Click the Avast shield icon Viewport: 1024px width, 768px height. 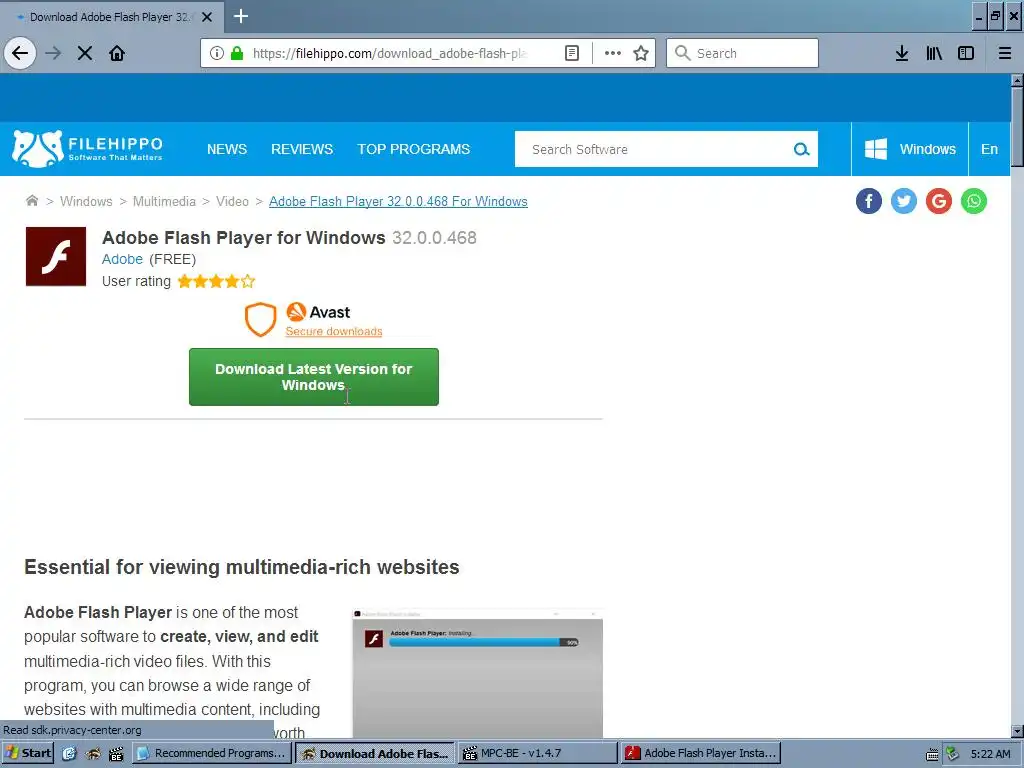(260, 319)
